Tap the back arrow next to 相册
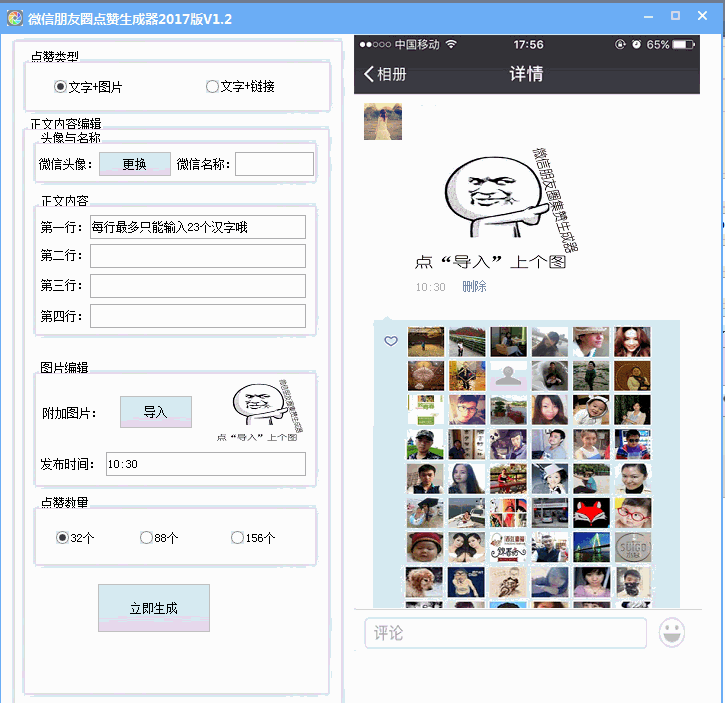This screenshot has height=703, width=725. pyautogui.click(x=369, y=74)
